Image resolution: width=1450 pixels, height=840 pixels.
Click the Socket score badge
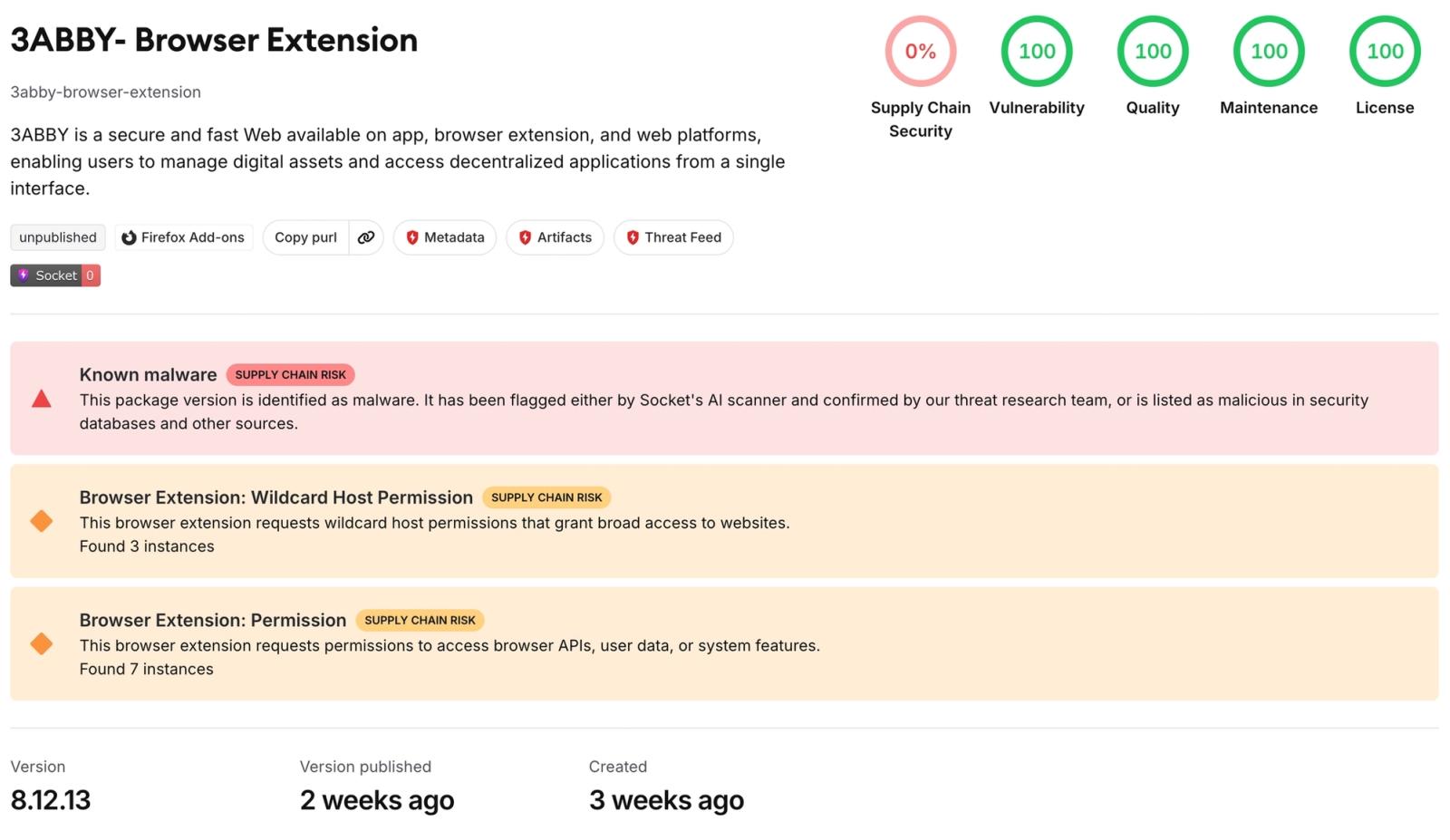[x=55, y=275]
